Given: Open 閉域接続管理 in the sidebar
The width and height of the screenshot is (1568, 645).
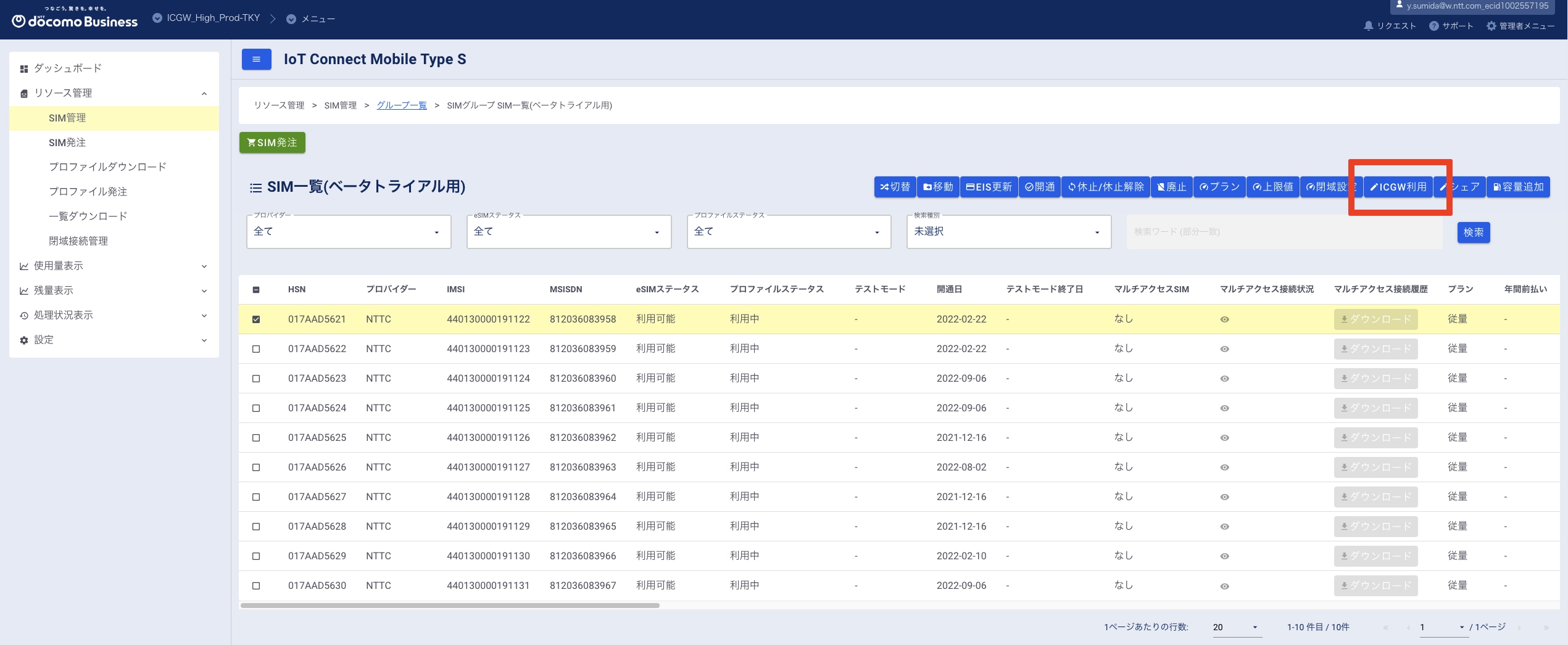Looking at the screenshot, I should point(114,241).
